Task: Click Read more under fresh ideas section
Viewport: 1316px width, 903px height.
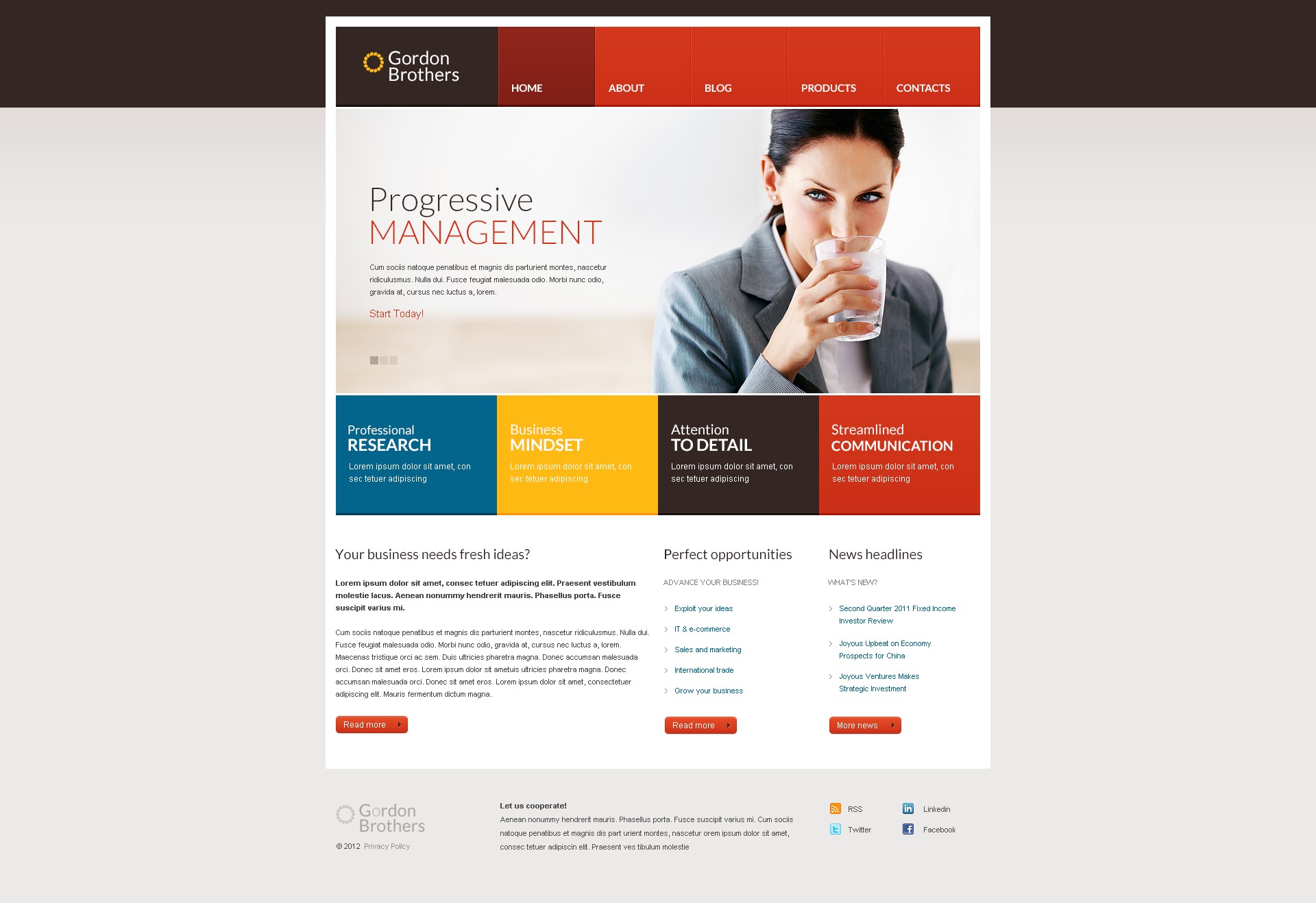Action: [370, 724]
